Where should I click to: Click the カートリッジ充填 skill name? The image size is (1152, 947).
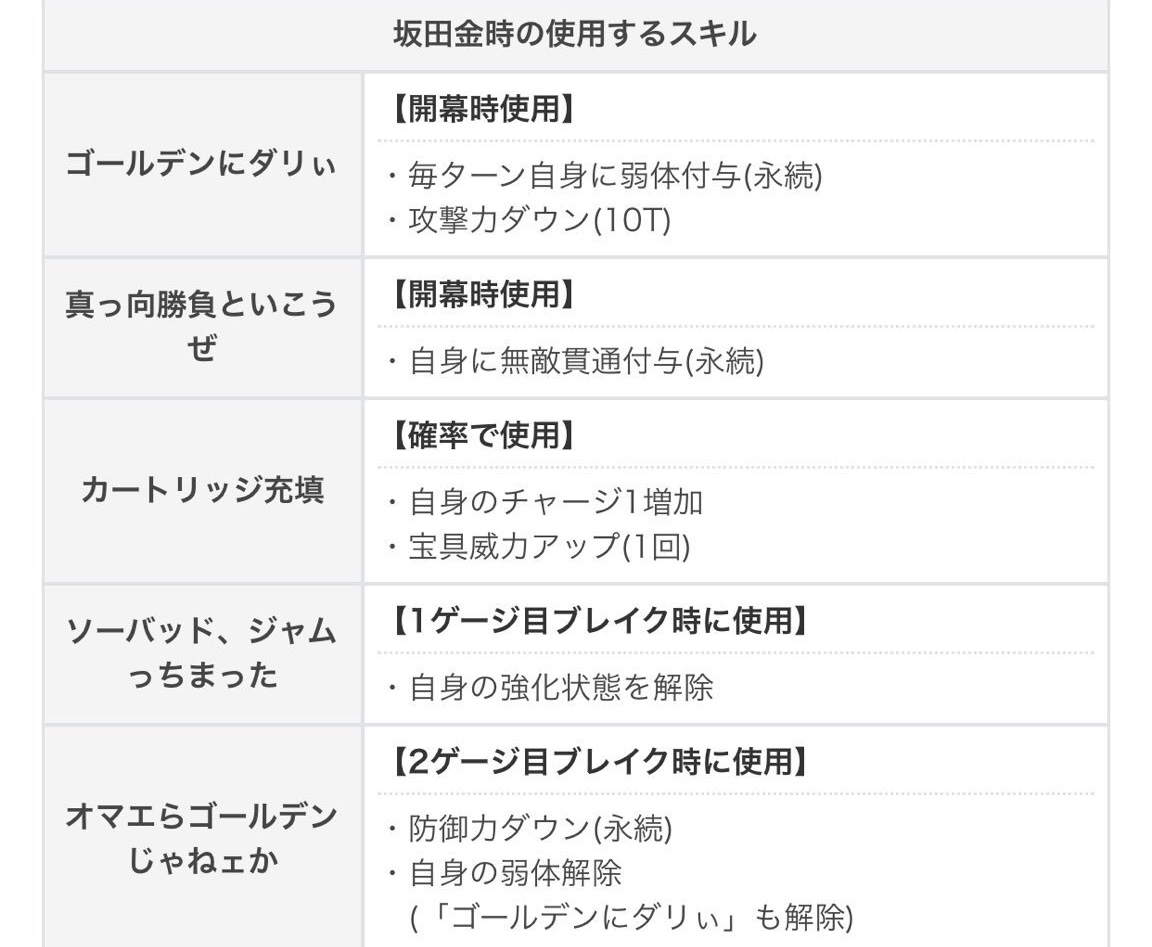click(x=201, y=491)
